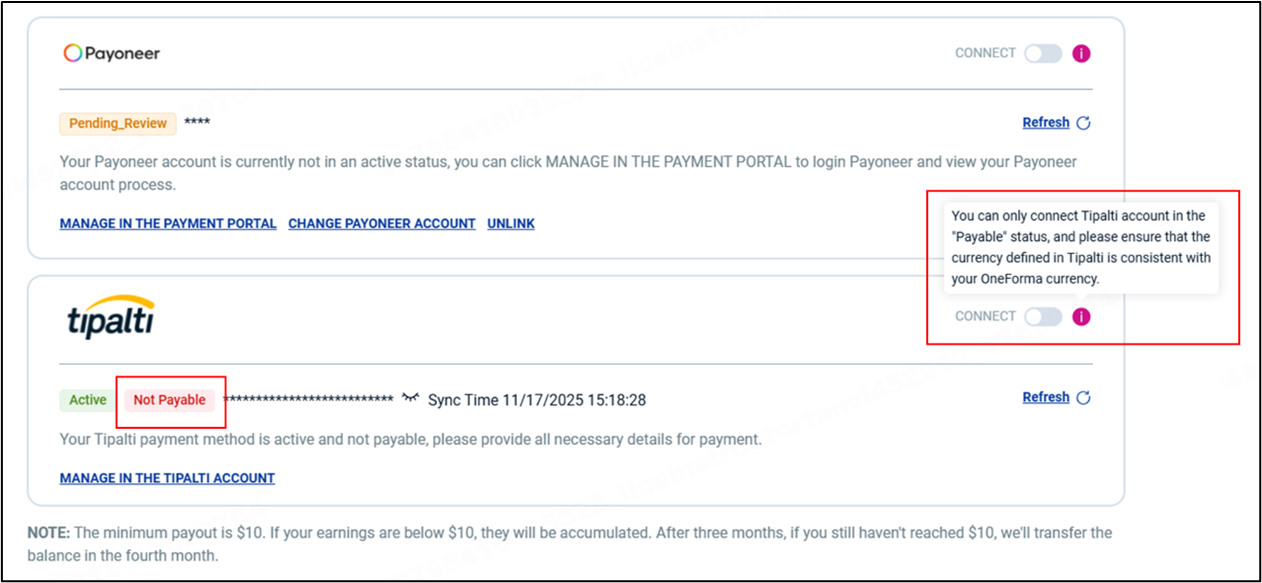
Task: Click the masked Tipalti account number
Action: click(x=308, y=400)
